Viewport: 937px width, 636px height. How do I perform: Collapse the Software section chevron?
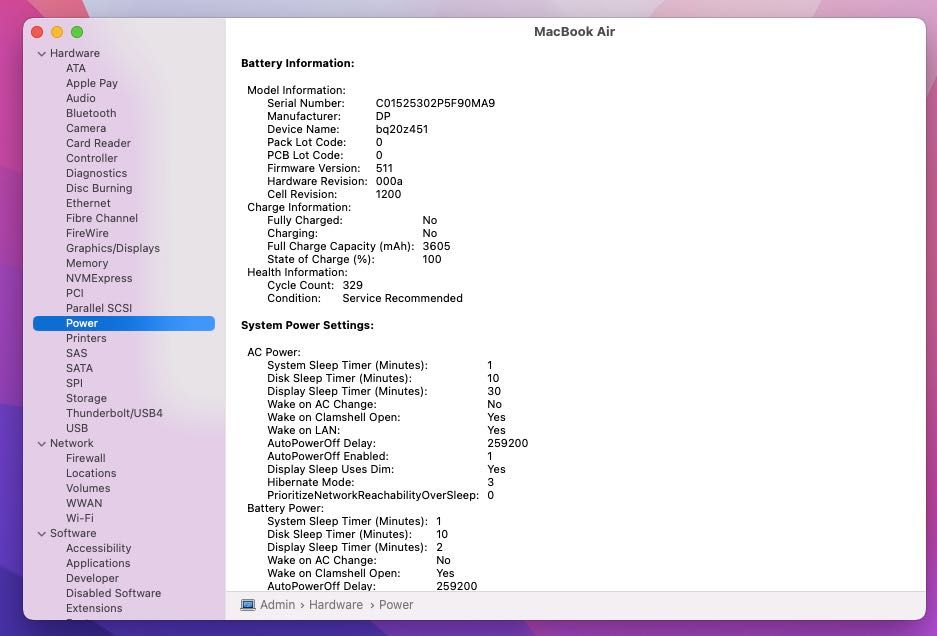[41, 534]
